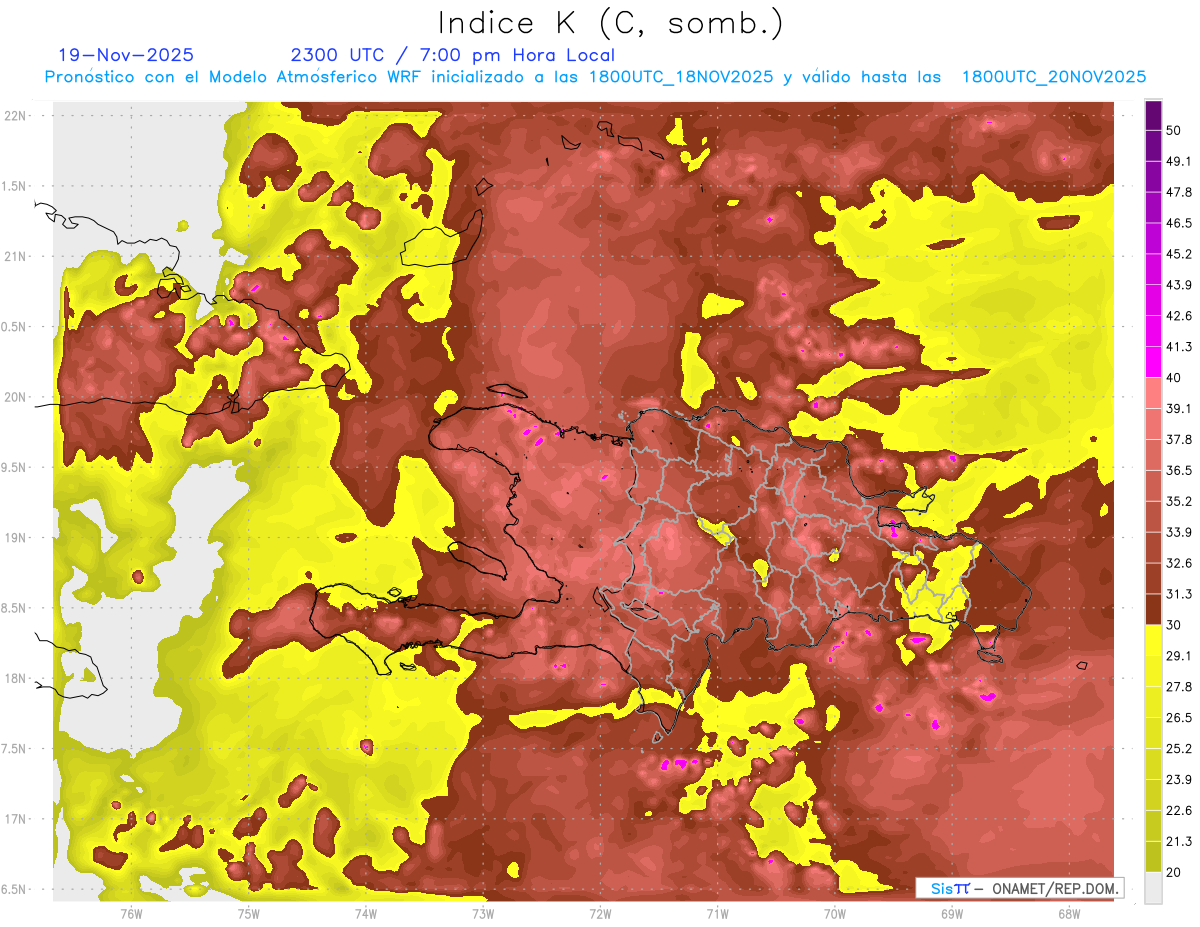Click the "20N" latitude label
The width and height of the screenshot is (1200, 927).
(15, 397)
